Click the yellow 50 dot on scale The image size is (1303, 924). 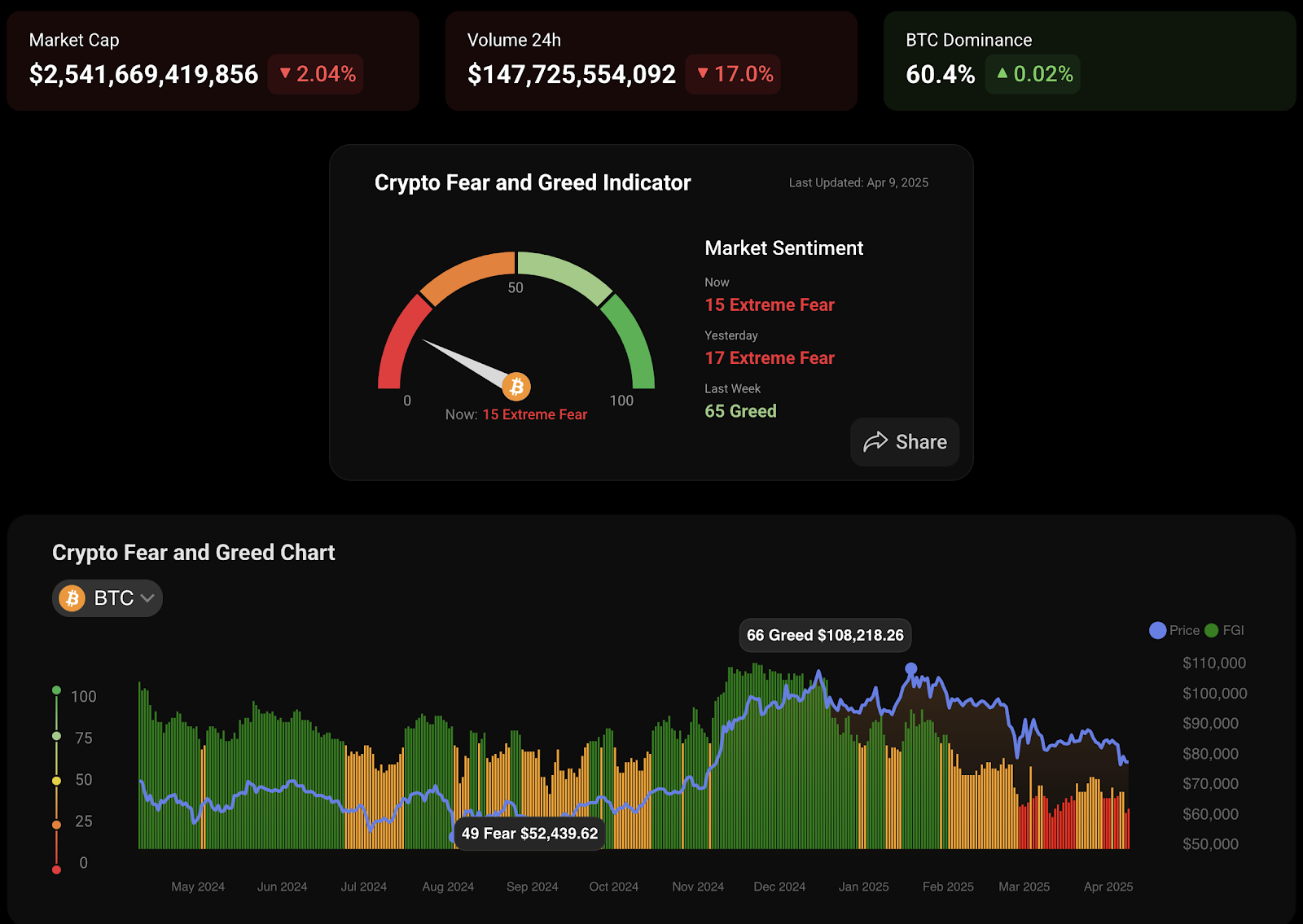[56, 781]
